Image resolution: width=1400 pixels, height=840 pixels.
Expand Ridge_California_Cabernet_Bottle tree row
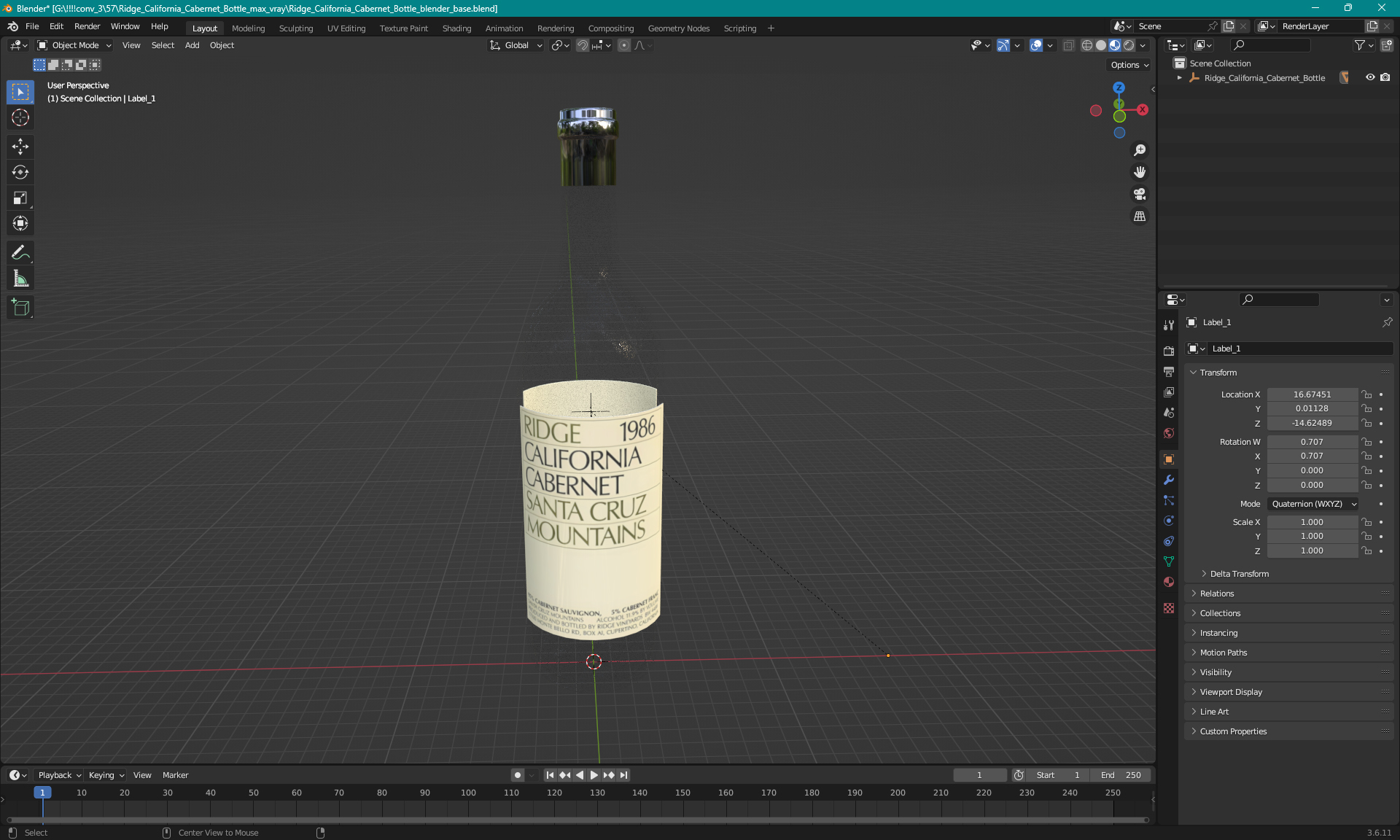pos(1180,78)
